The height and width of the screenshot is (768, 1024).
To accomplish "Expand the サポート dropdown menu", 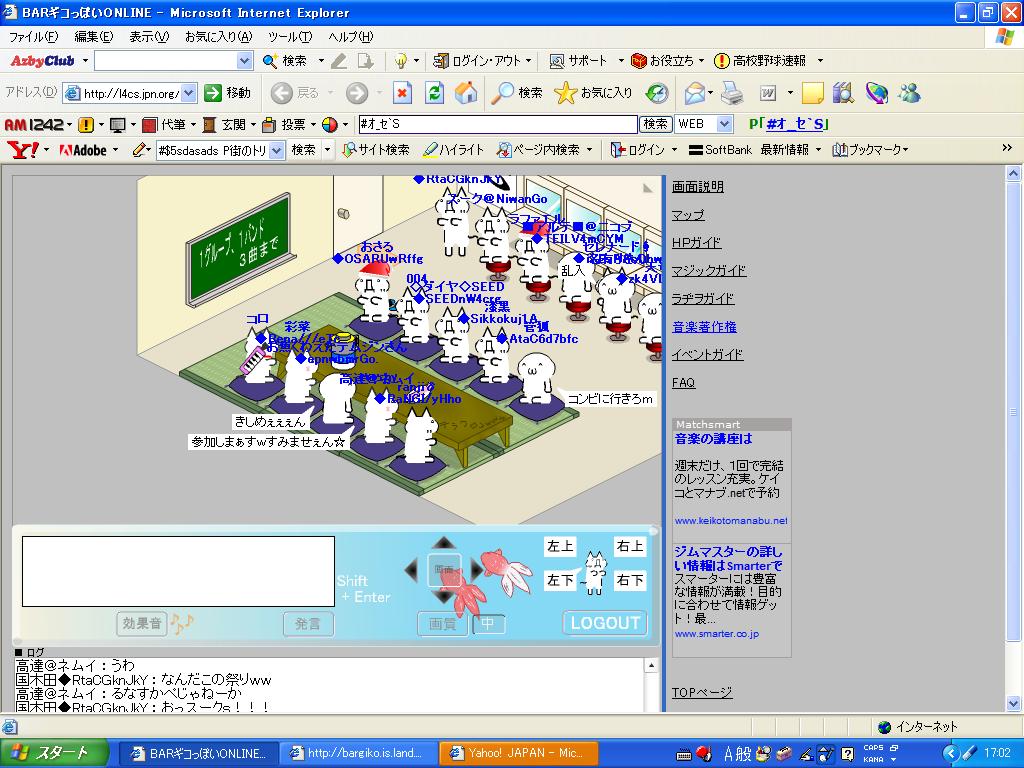I will click(x=620, y=61).
